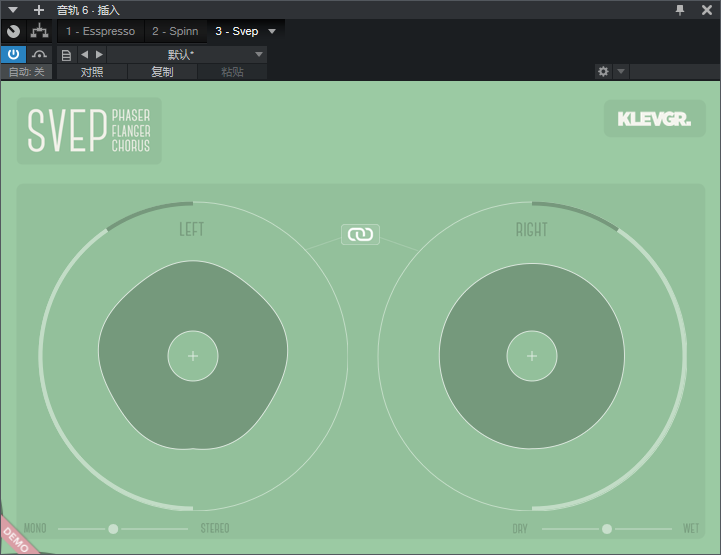Image resolution: width=721 pixels, height=555 pixels.
Task: Load the previous preset arrow
Action: (x=85, y=55)
